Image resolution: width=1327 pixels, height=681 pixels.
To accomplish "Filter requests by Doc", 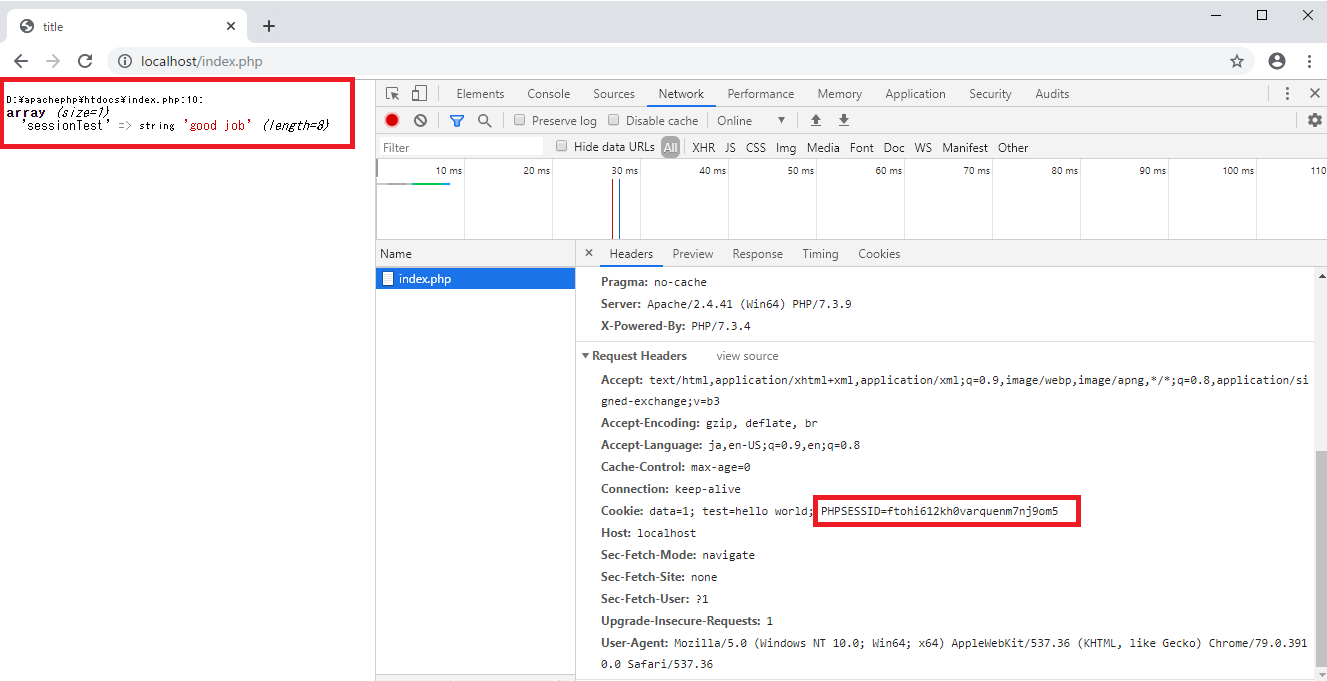I will (x=894, y=147).
